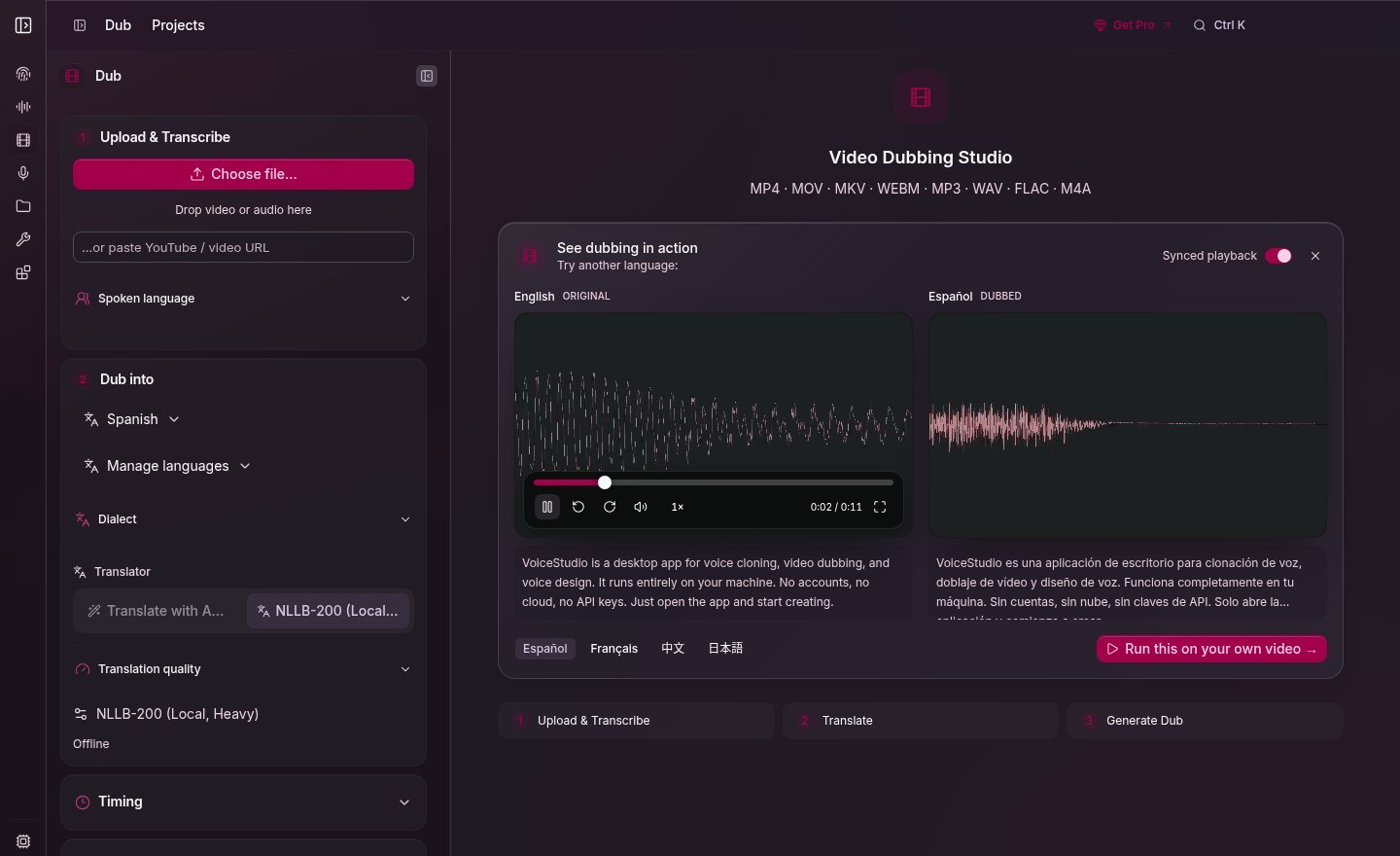
Task: Select the 中文 demo language tab
Action: tap(673, 649)
